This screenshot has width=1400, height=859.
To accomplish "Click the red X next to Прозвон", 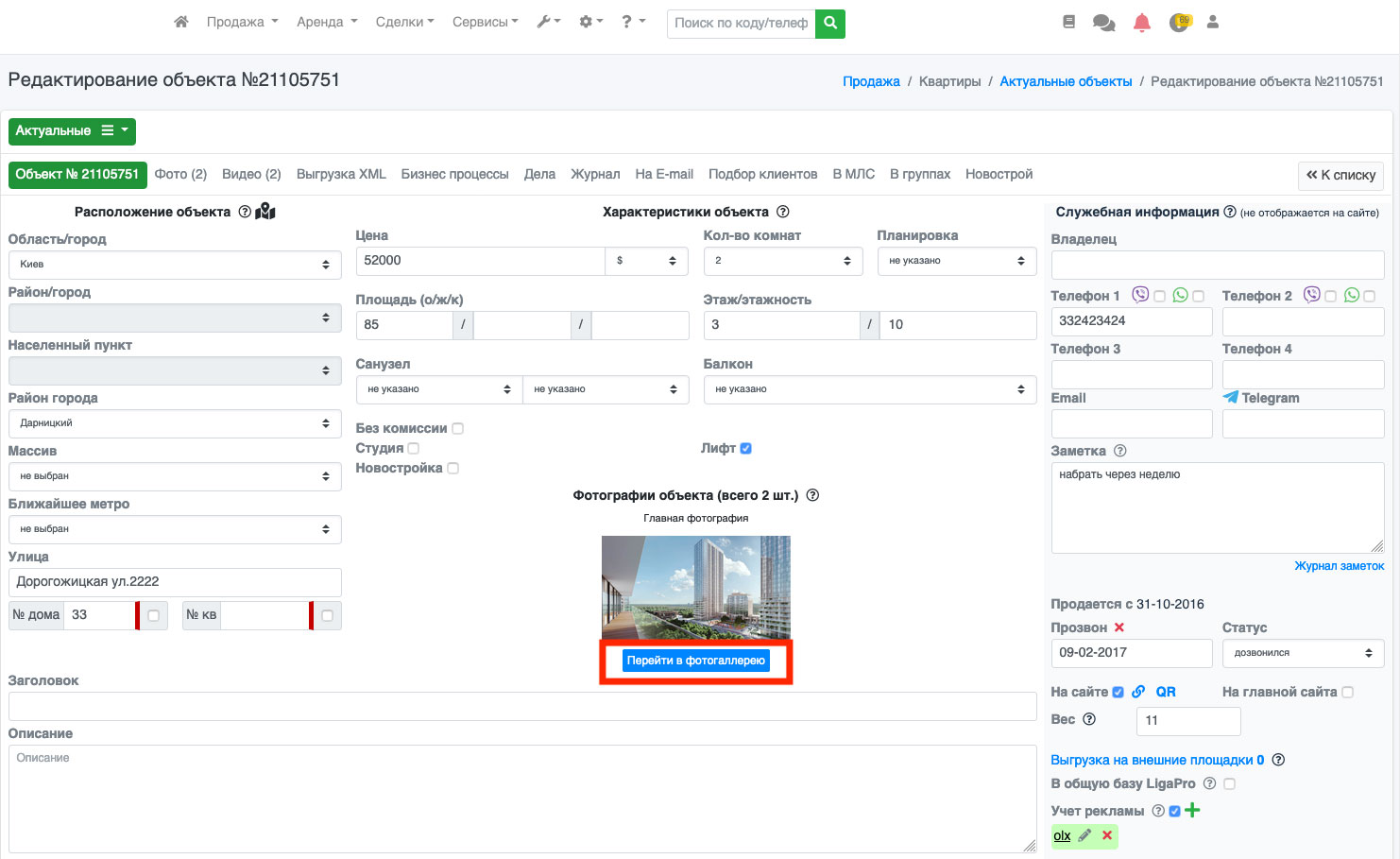I will tap(1119, 627).
